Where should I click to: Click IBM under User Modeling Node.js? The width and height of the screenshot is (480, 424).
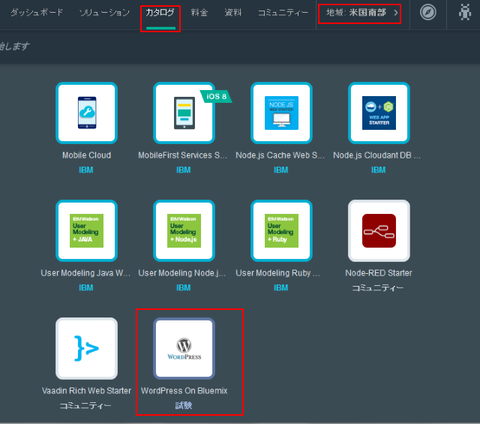tap(183, 288)
